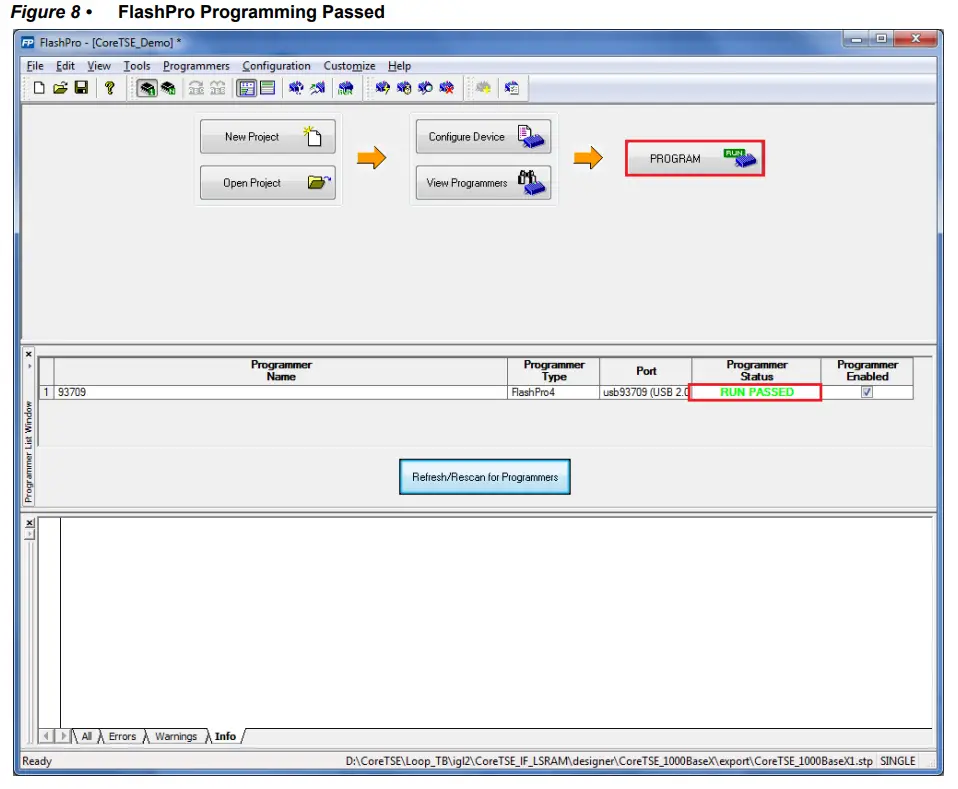
Task: Run programming via the RUN chip toolbar icon
Action: click(x=347, y=88)
